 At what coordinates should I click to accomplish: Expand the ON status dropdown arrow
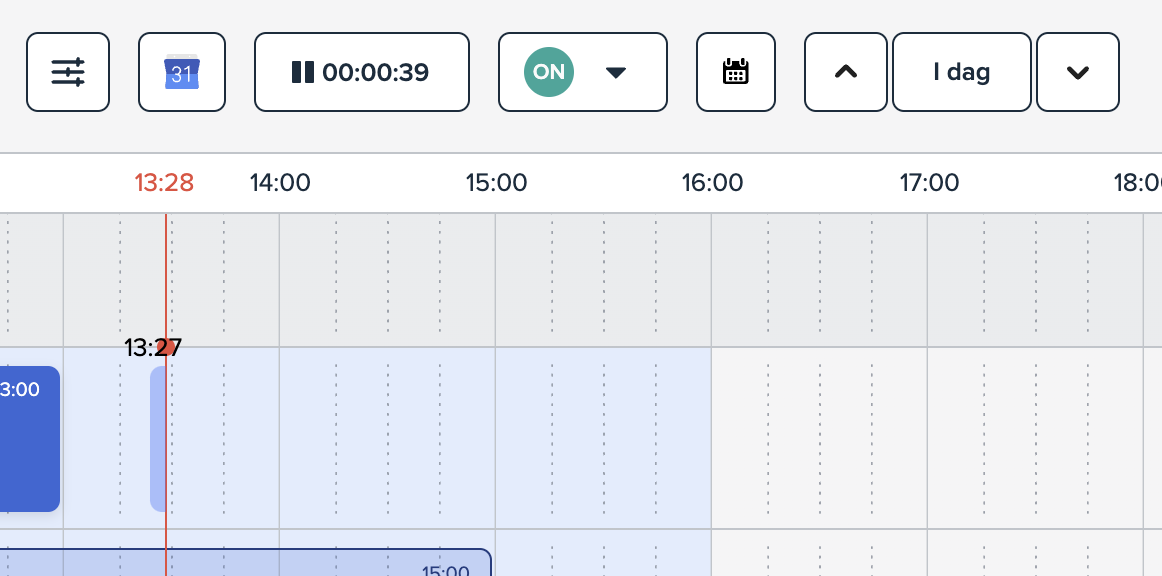point(616,72)
